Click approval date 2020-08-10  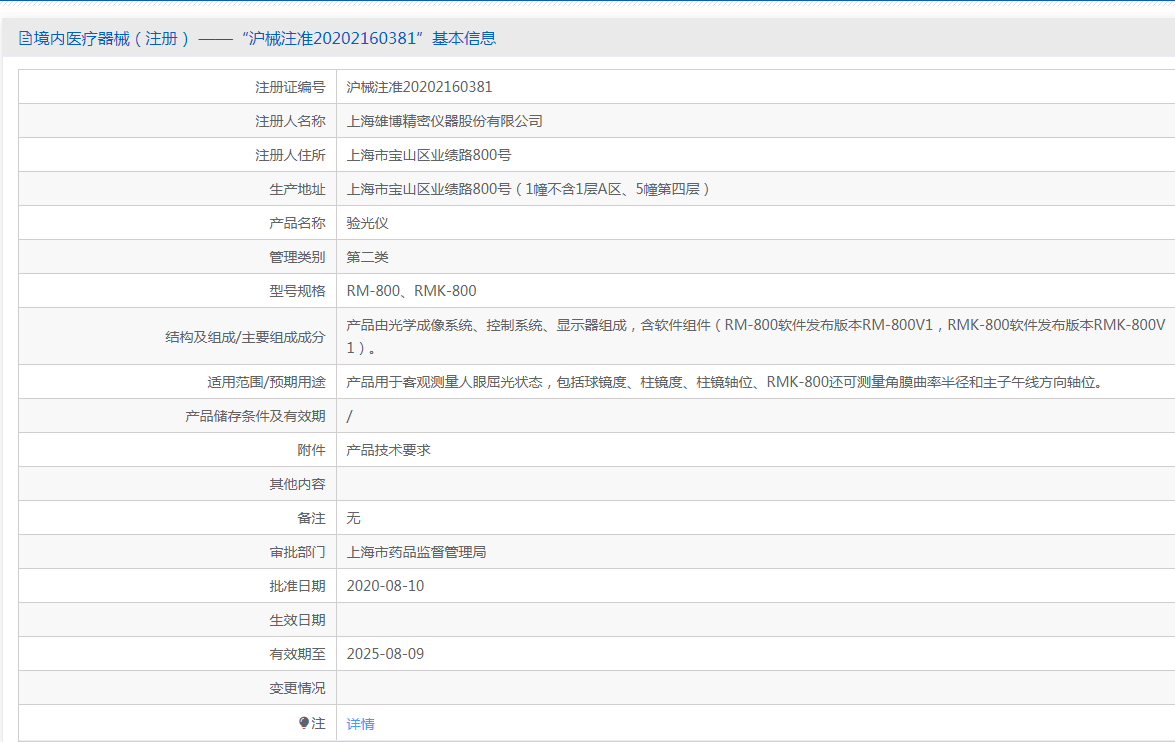[385, 586]
